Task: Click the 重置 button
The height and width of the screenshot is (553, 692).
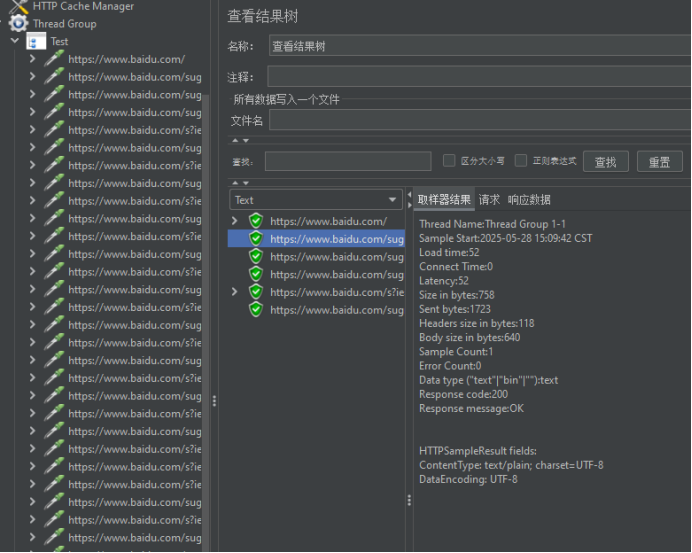Action: click(659, 162)
